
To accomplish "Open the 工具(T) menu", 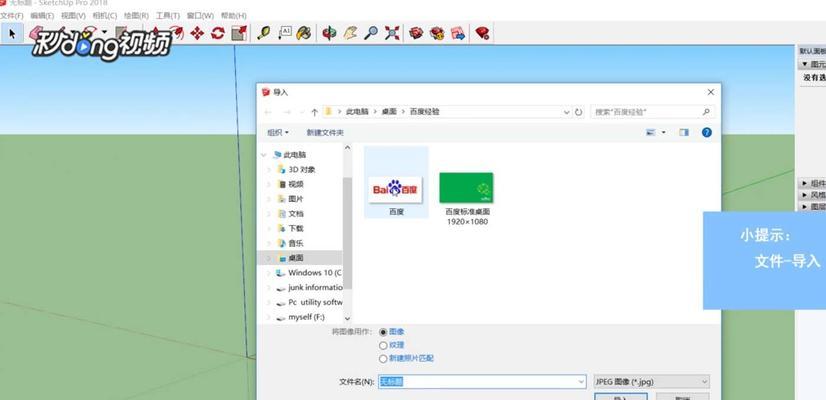I will [x=168, y=16].
